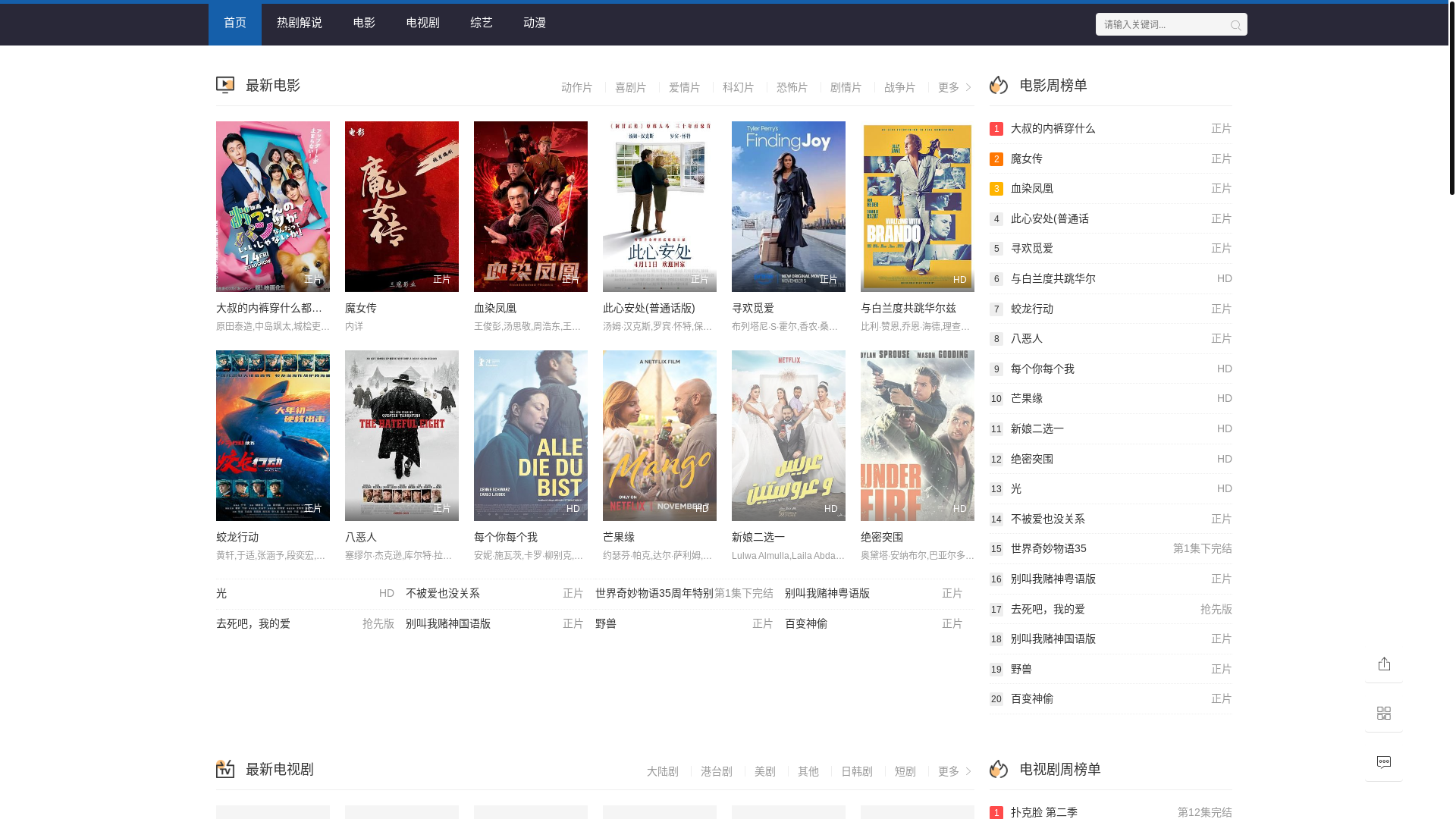This screenshot has height=819, width=1456.
Task: Select the 综艺 tab
Action: click(x=482, y=23)
